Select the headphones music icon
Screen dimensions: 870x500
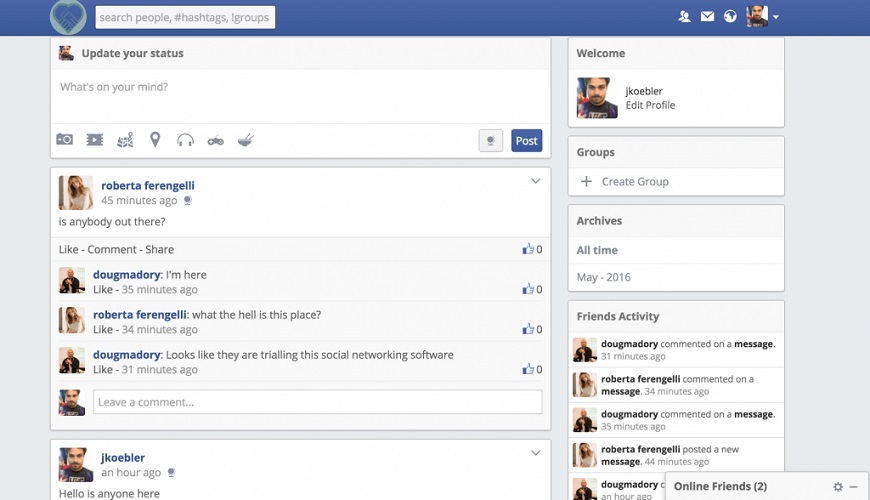point(185,140)
